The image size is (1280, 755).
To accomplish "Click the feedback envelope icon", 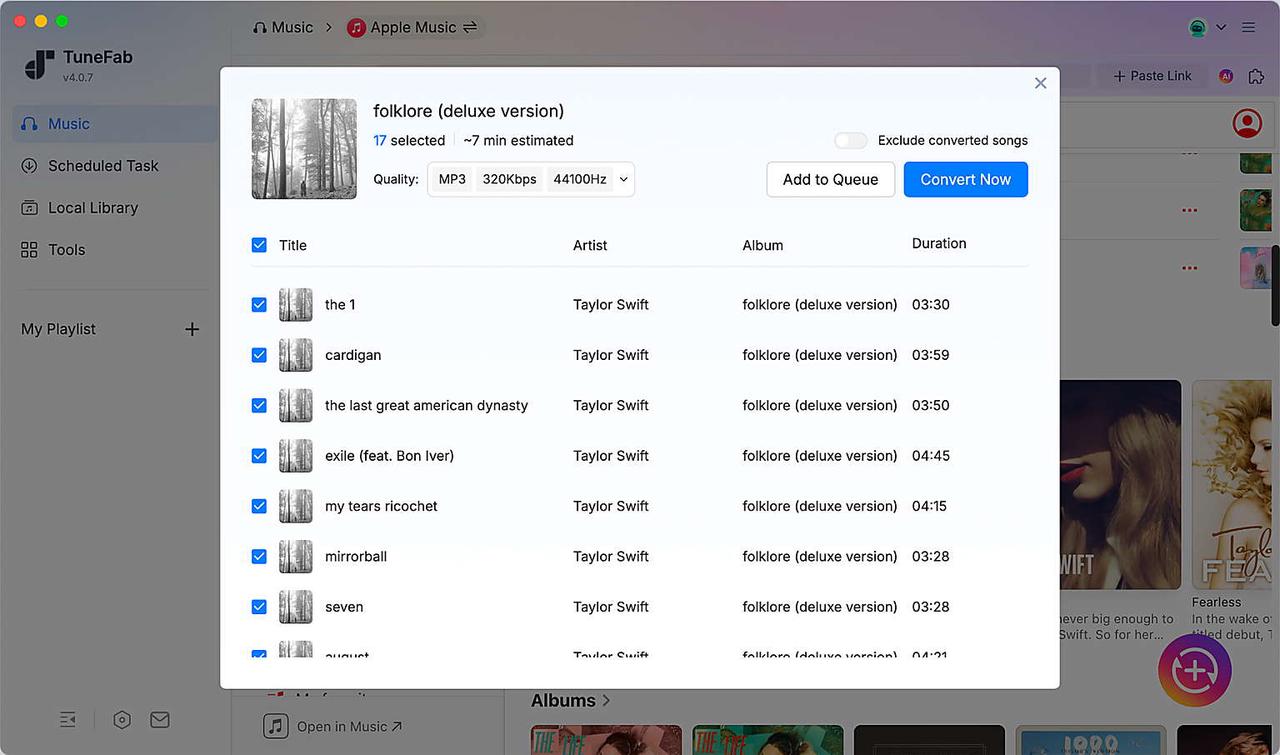I will 159,719.
